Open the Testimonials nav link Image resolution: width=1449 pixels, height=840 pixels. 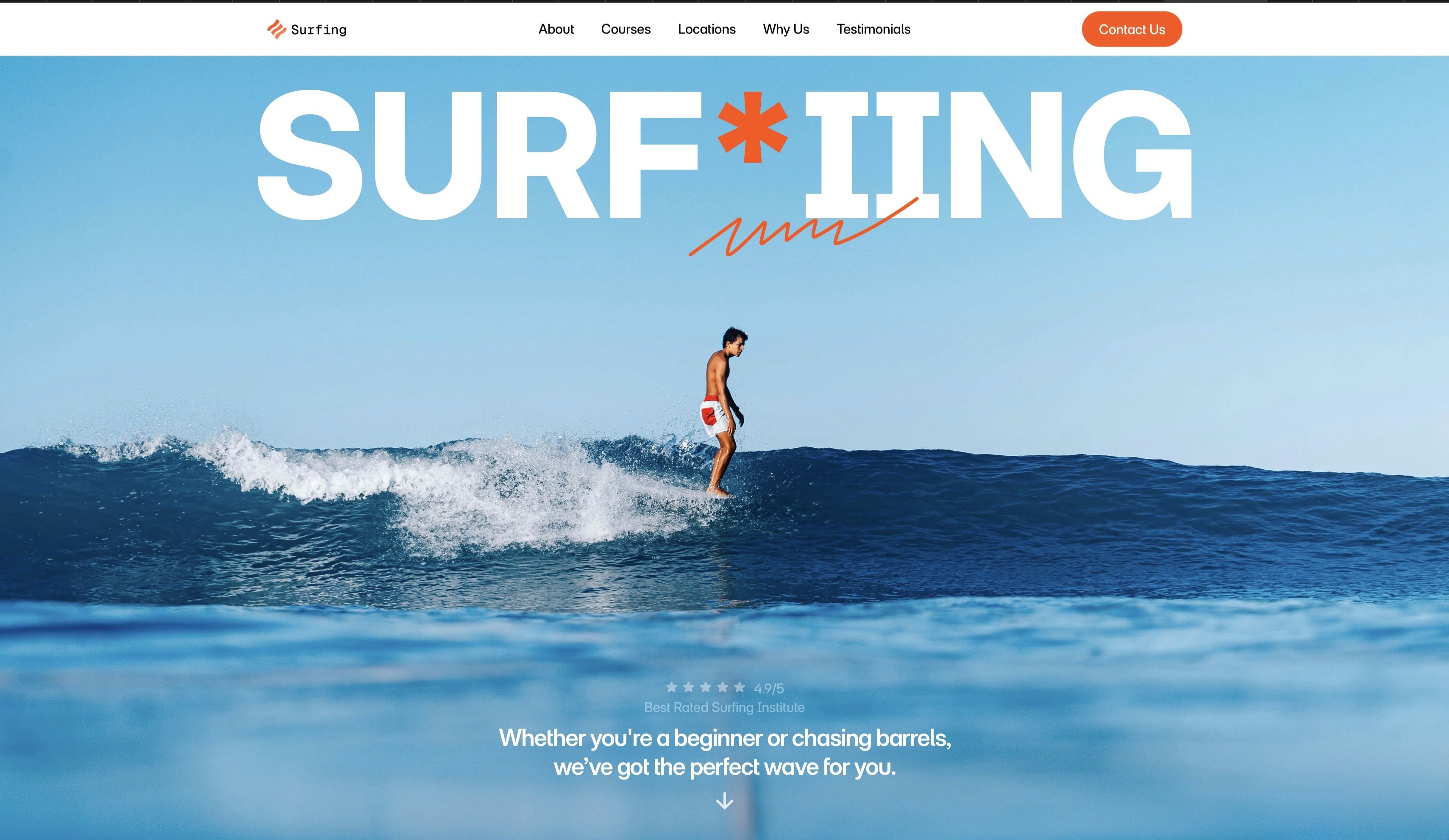point(873,29)
